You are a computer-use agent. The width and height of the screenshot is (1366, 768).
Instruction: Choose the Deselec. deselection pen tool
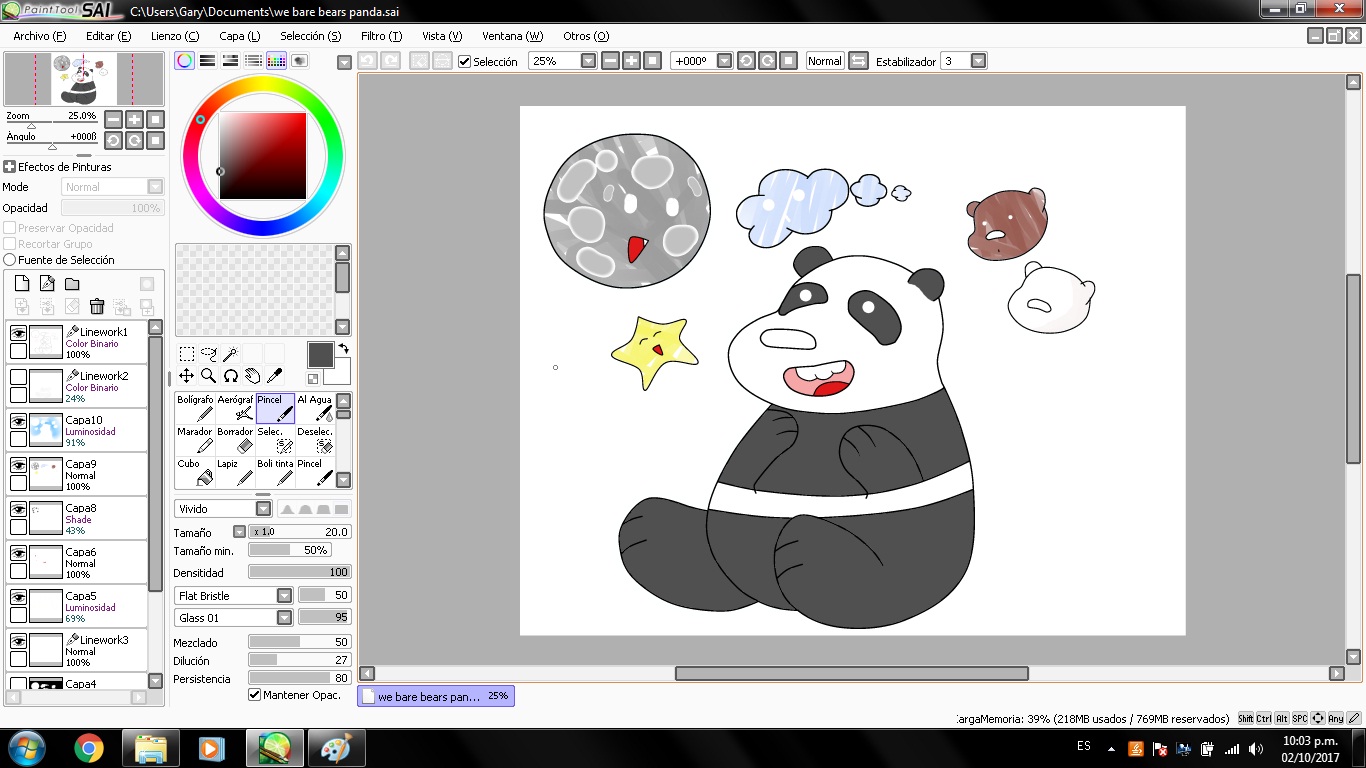[315, 440]
